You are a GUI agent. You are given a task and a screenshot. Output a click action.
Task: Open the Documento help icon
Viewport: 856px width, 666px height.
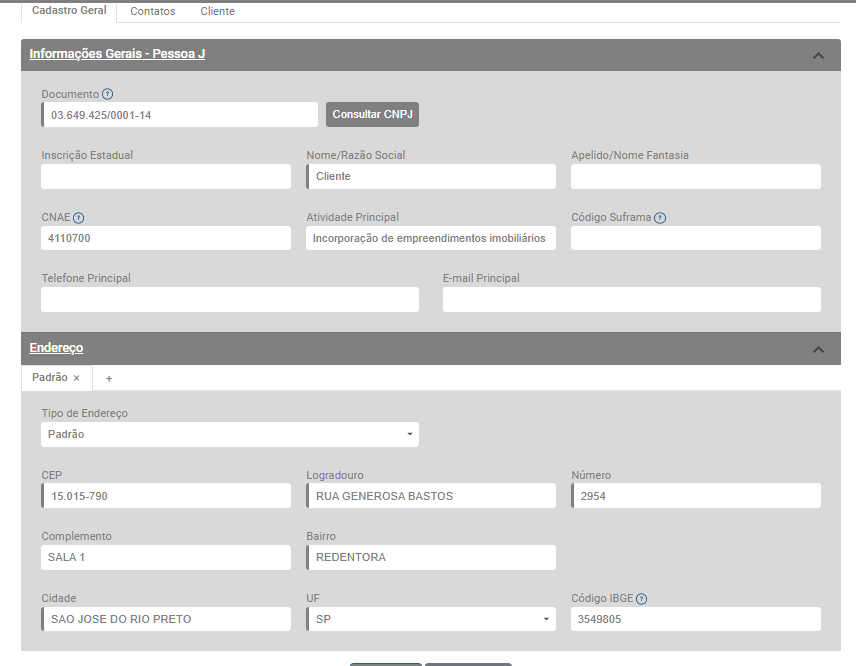point(108,94)
